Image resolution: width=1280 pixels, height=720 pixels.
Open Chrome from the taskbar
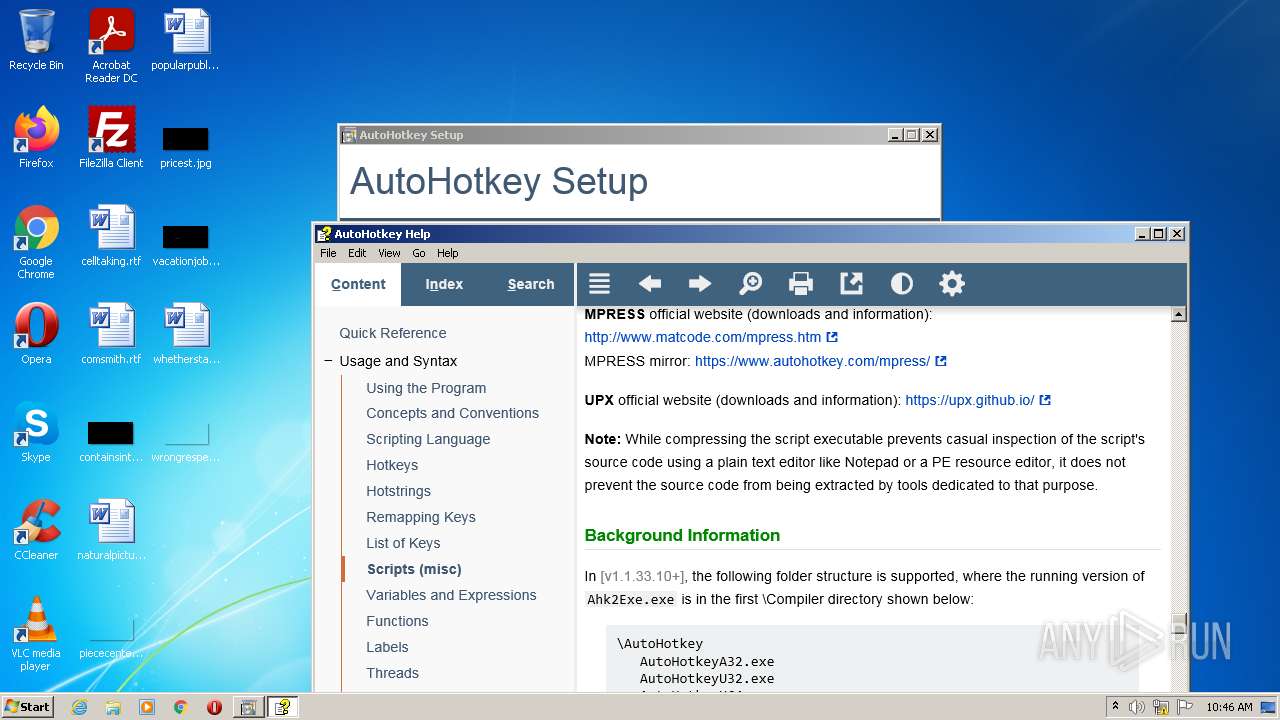point(181,707)
